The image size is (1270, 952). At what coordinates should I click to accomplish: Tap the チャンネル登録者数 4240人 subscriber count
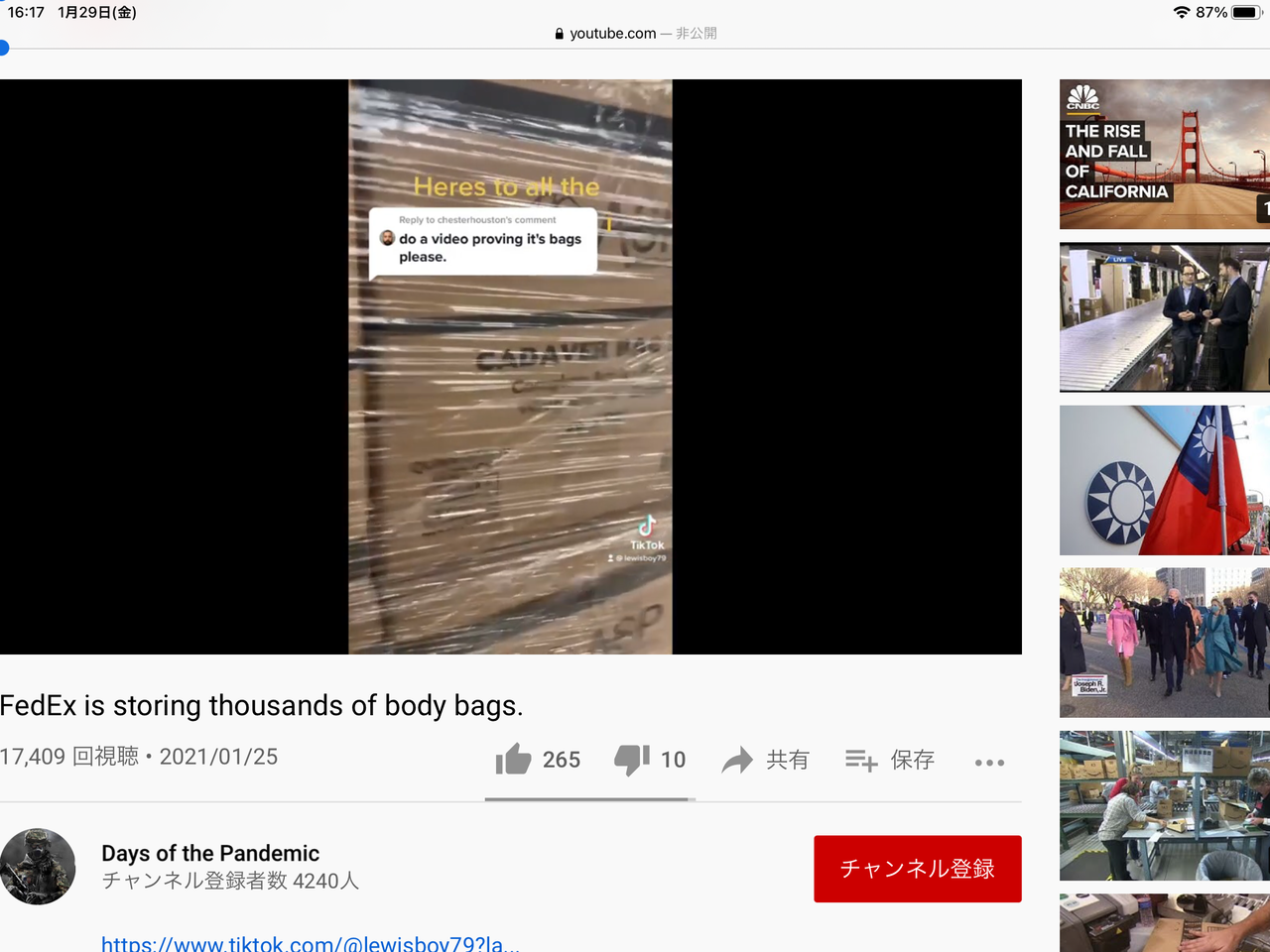click(230, 881)
